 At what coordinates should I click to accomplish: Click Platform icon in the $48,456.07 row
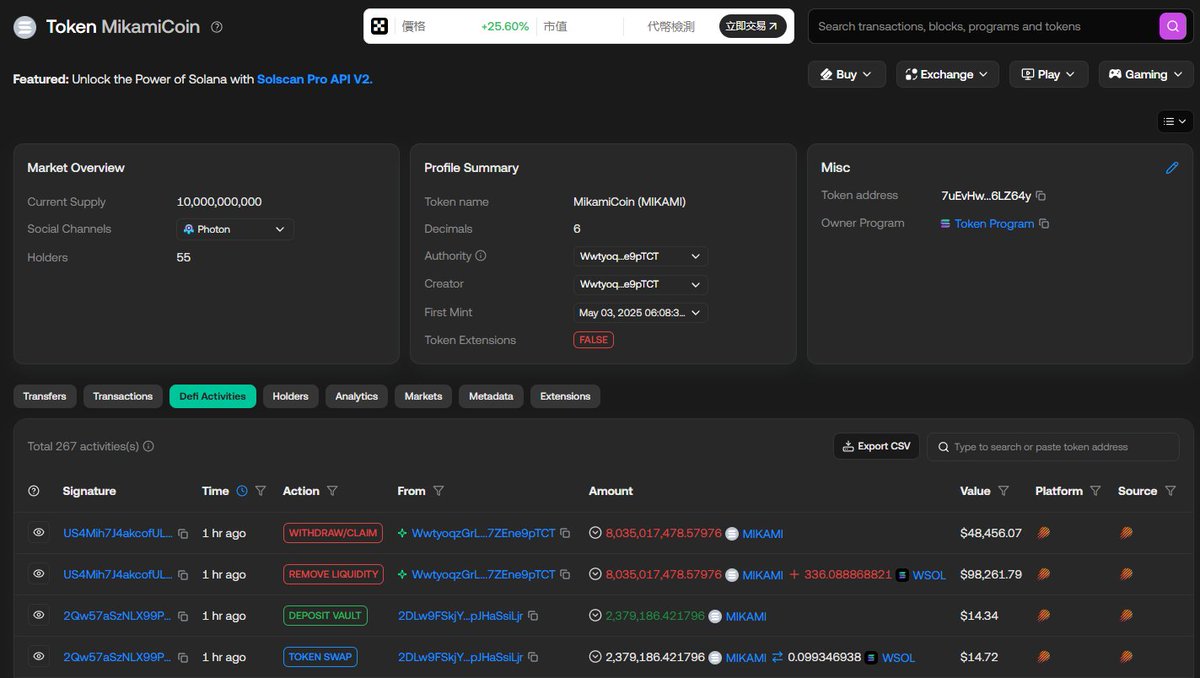1044,533
